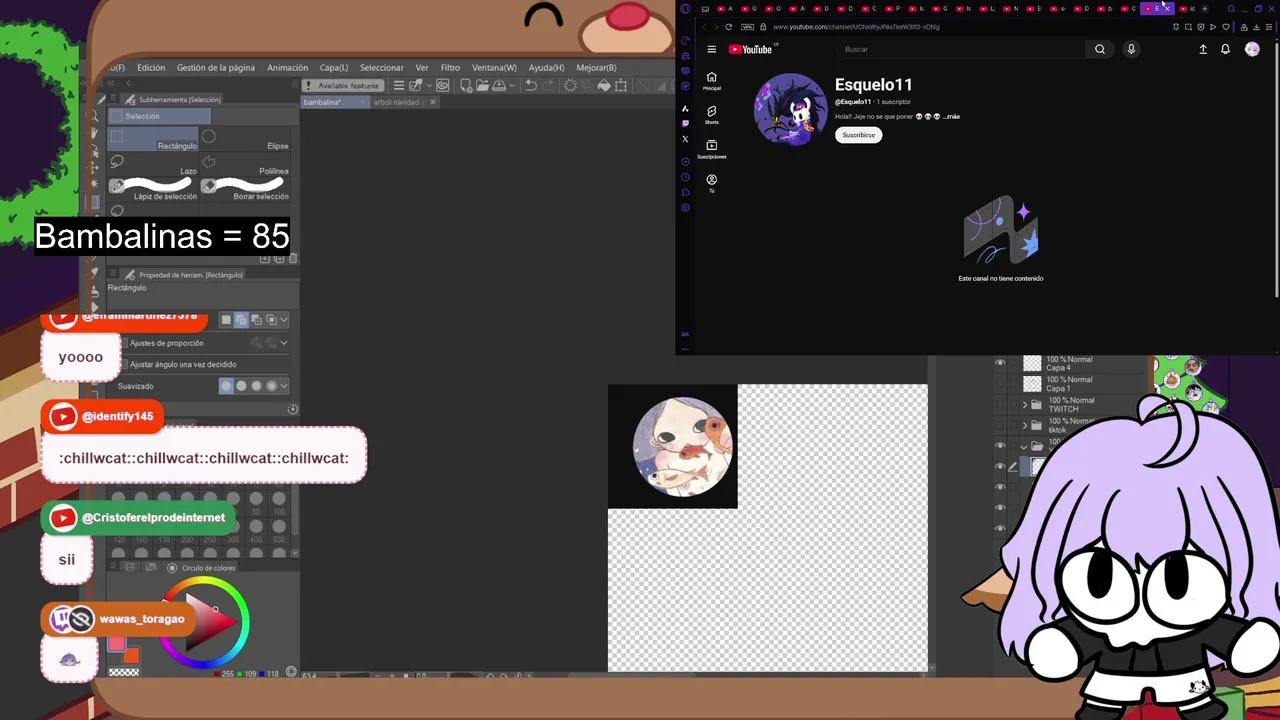The width and height of the screenshot is (1280, 720).
Task: Open the YouTube guide hamburger menu
Action: click(711, 49)
